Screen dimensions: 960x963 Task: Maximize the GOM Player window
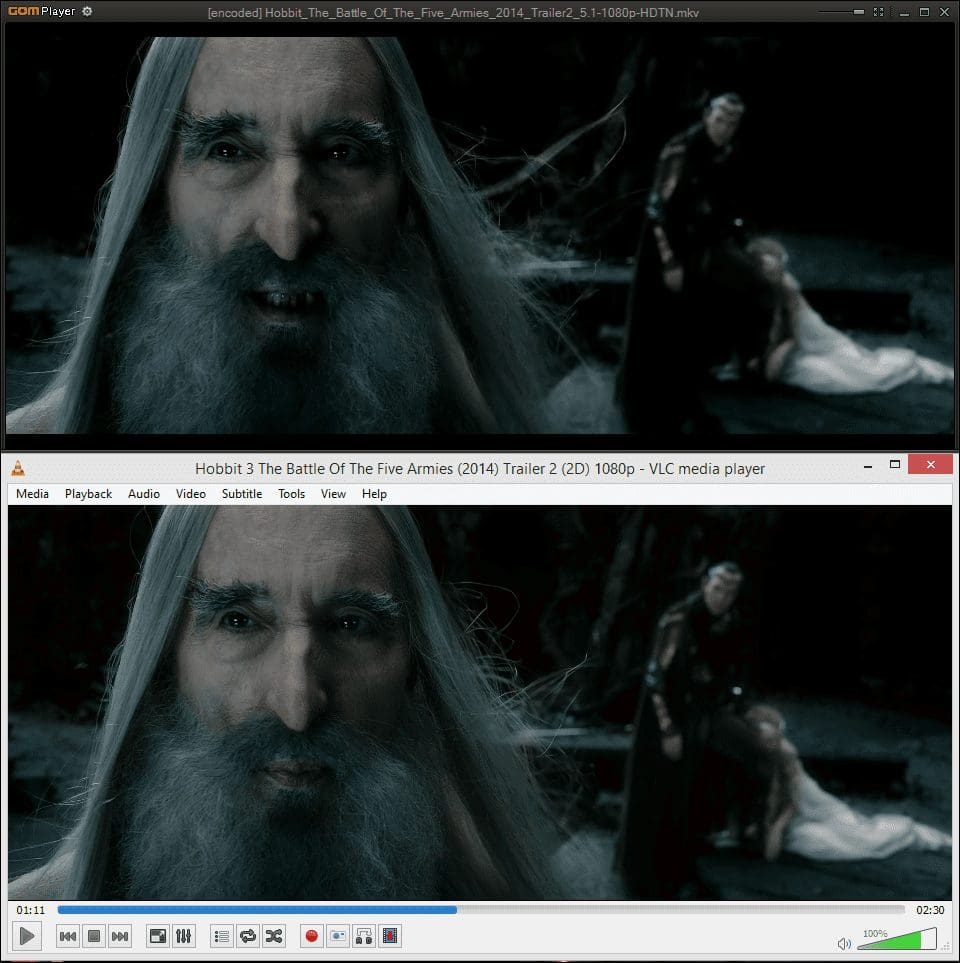[x=924, y=12]
